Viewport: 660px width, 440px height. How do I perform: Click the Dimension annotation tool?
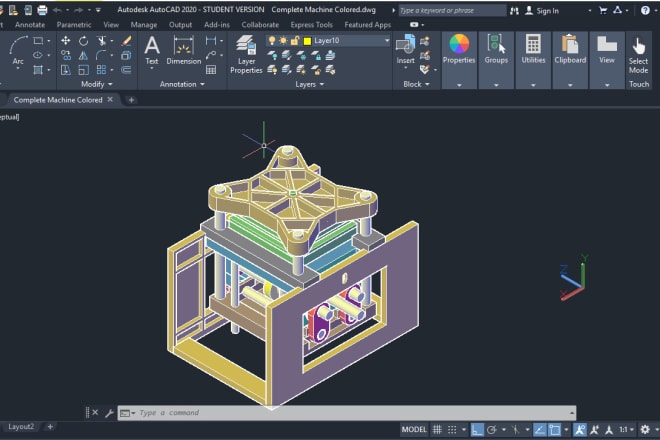click(x=184, y=50)
